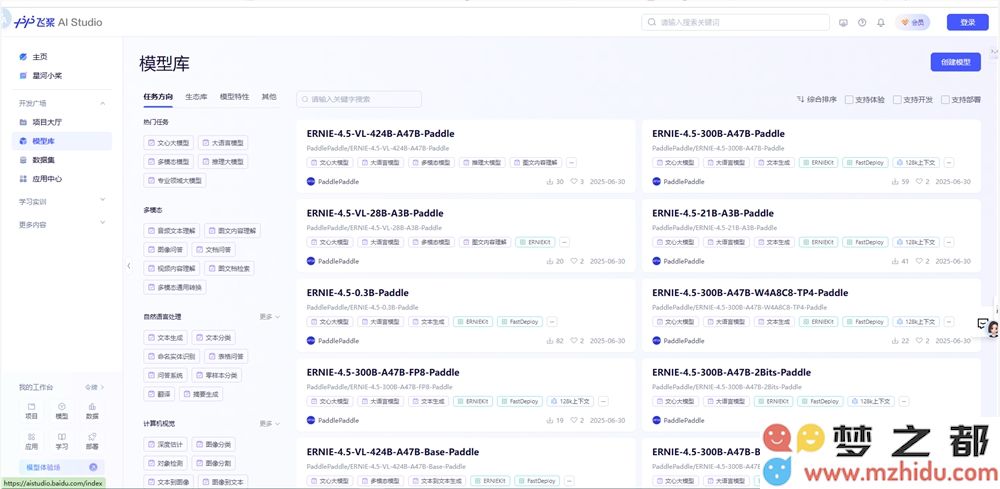This screenshot has width=1000, height=489.
Task: Check the 支持体验 checkbox
Action: [849, 99]
